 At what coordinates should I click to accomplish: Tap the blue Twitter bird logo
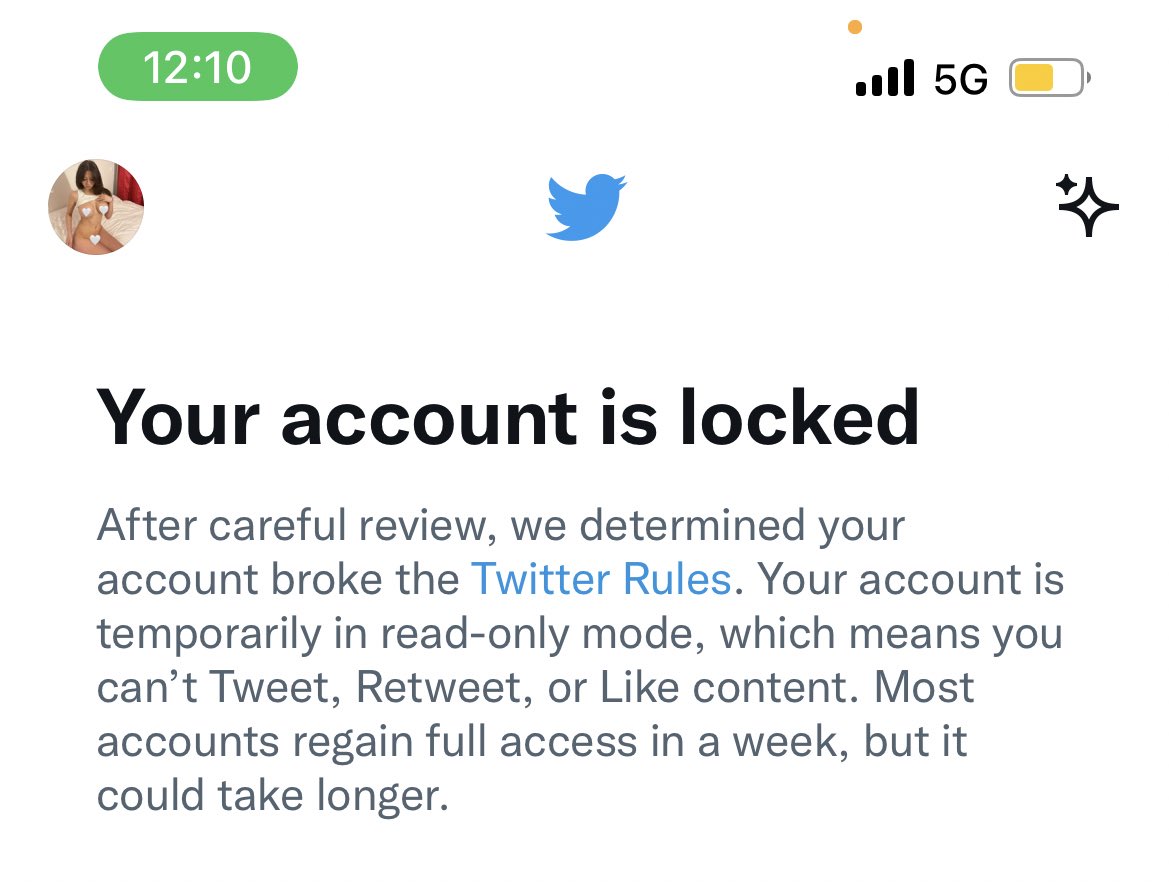point(586,207)
